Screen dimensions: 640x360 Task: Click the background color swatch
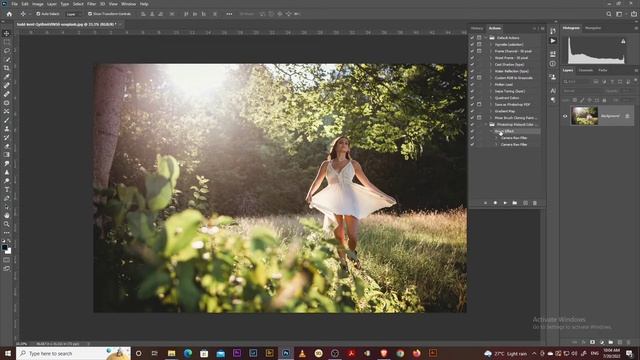(9, 251)
